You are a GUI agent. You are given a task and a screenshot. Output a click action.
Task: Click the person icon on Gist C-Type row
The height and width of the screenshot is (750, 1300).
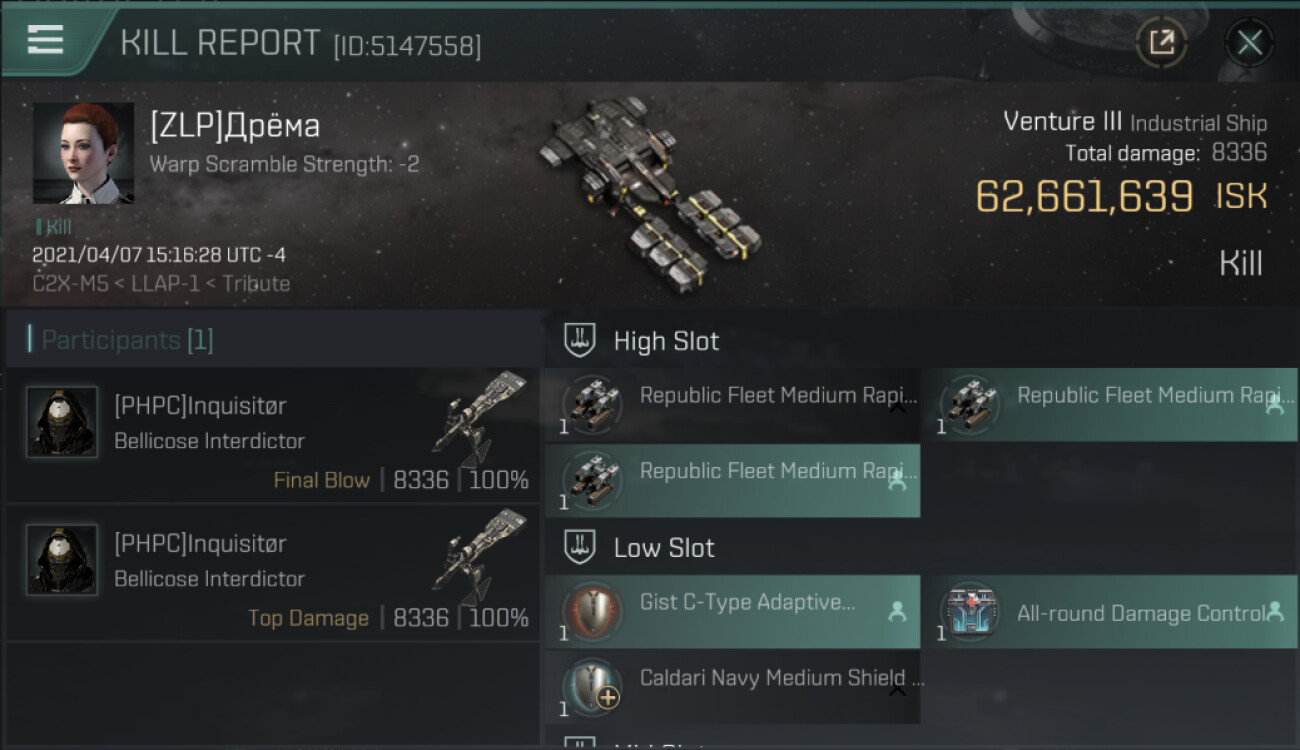pos(897,612)
